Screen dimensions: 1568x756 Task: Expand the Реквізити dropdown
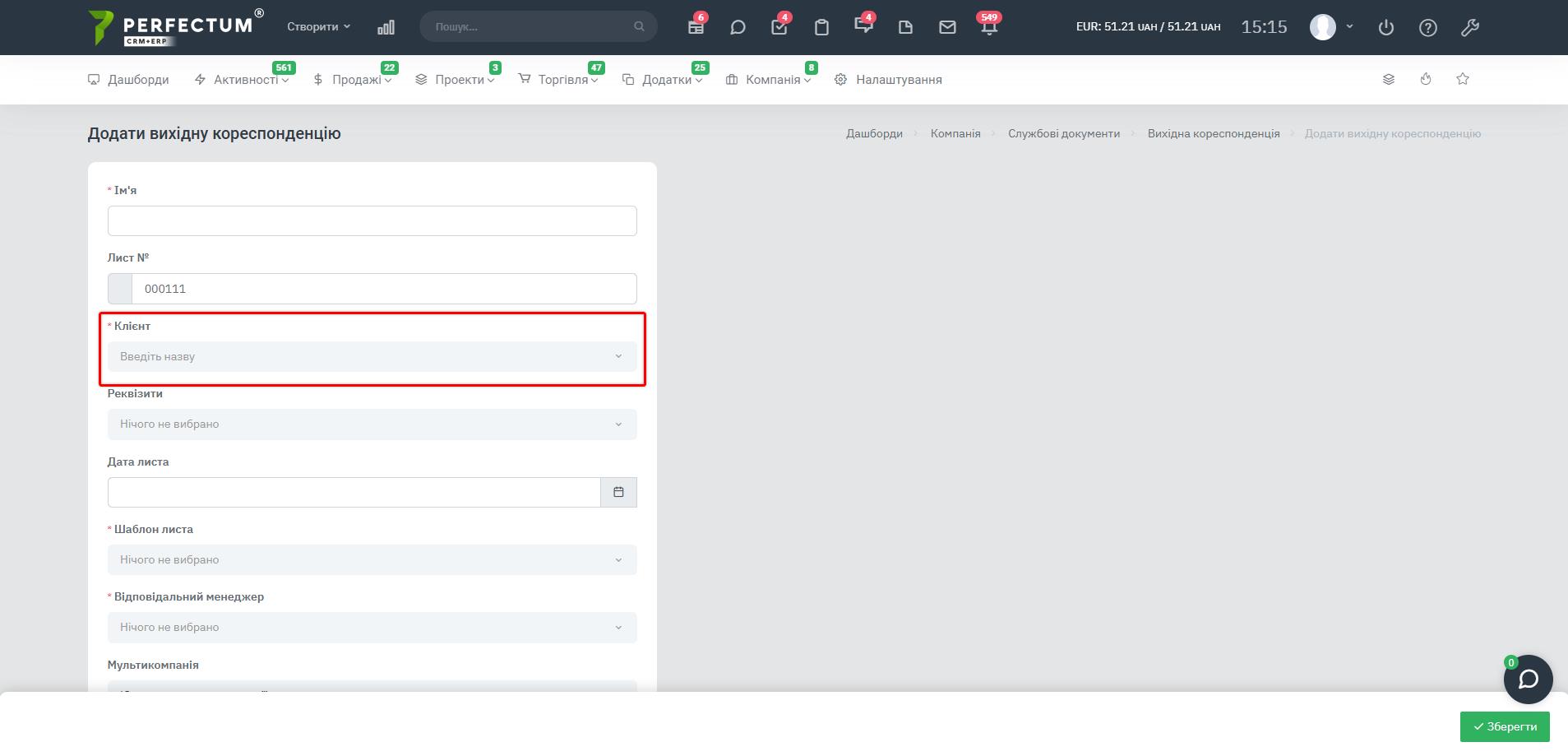pos(372,424)
